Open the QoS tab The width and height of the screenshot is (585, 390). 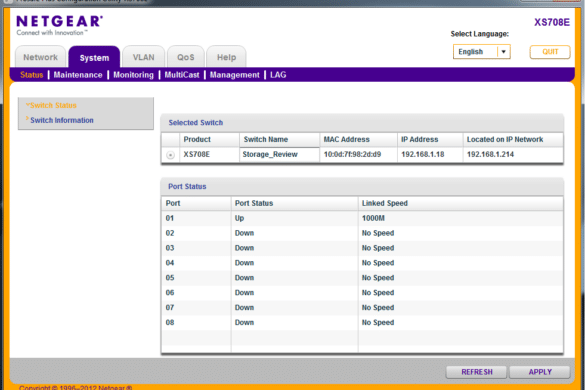point(186,57)
